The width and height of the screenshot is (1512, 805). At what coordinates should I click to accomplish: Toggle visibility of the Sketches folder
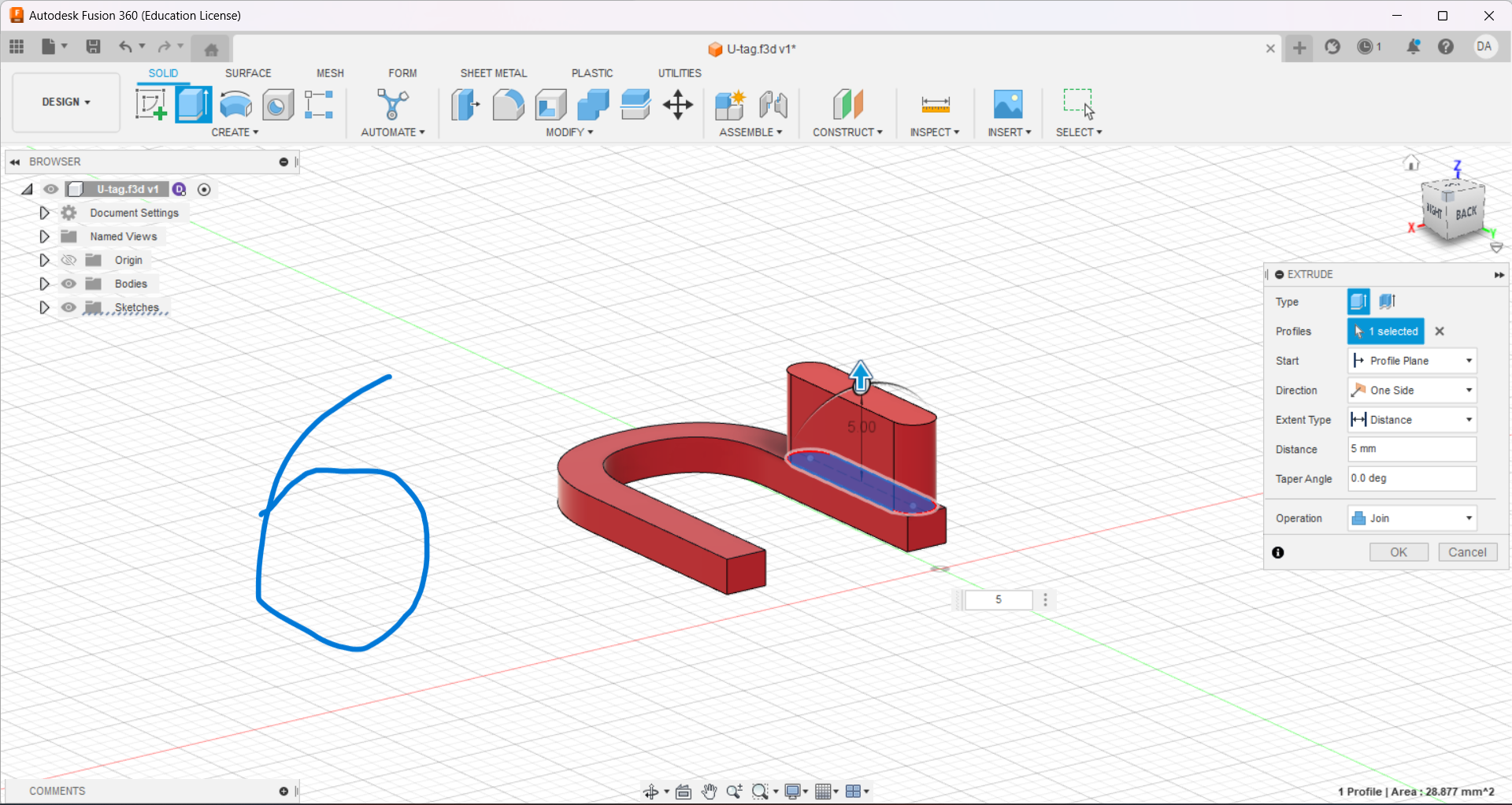pyautogui.click(x=69, y=307)
